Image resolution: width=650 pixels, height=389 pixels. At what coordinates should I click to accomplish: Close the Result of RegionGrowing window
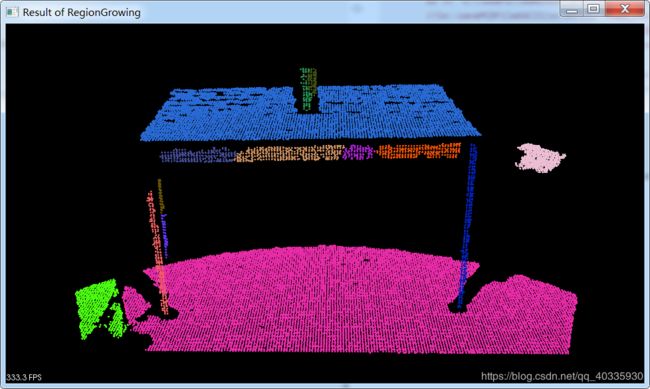pos(624,9)
